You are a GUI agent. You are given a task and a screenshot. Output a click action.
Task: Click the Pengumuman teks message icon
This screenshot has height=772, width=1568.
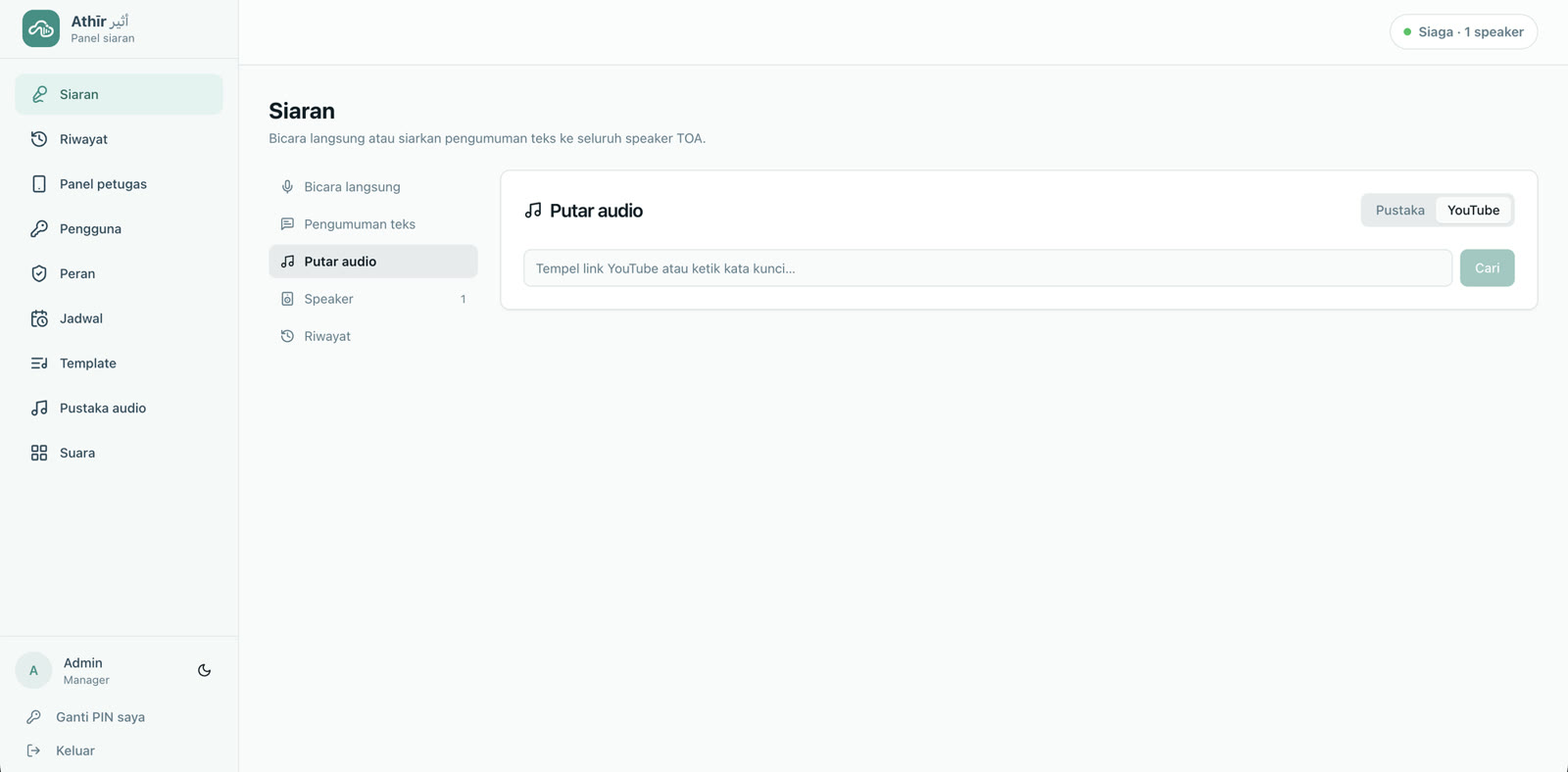287,223
